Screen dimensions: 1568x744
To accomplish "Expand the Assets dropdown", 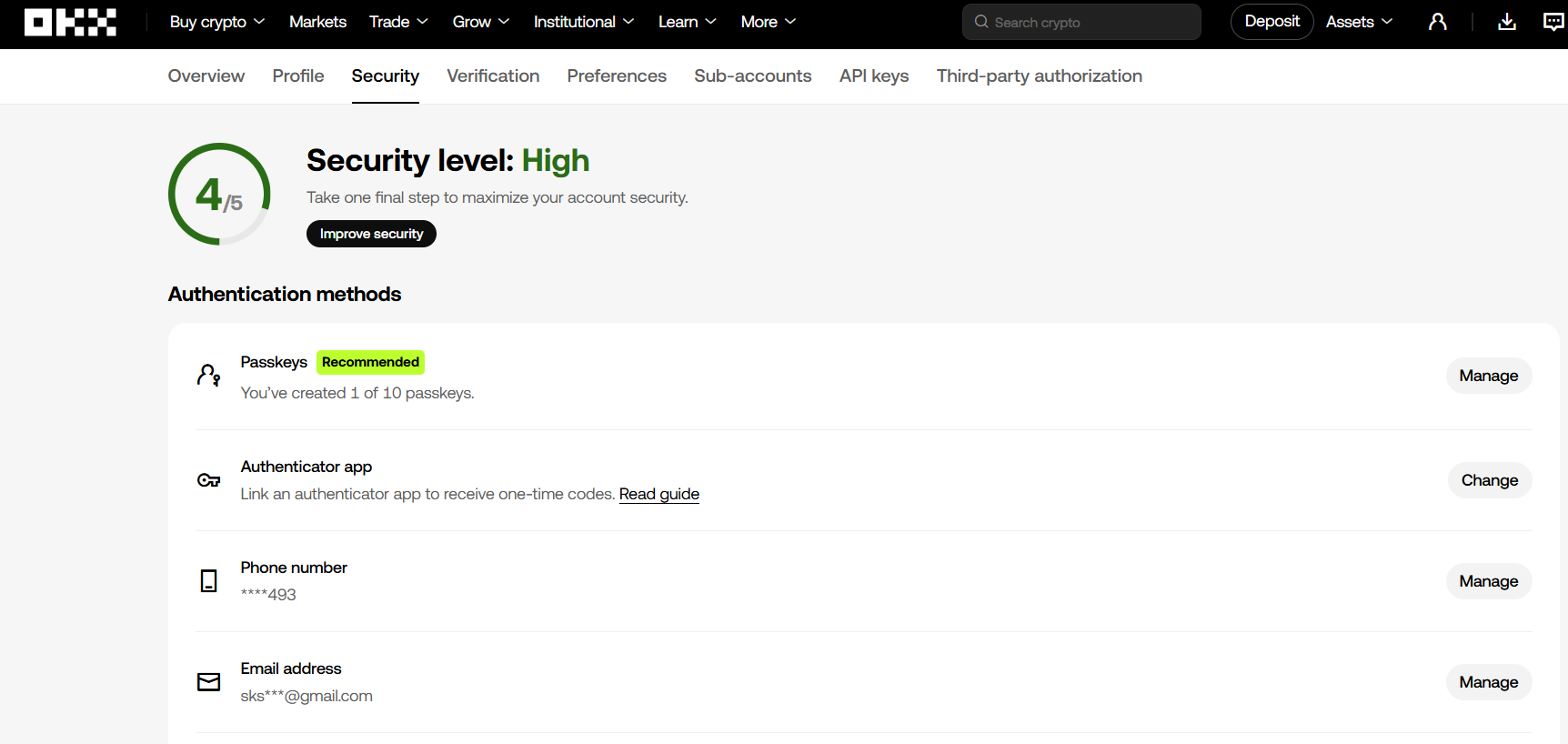I will [x=1358, y=22].
